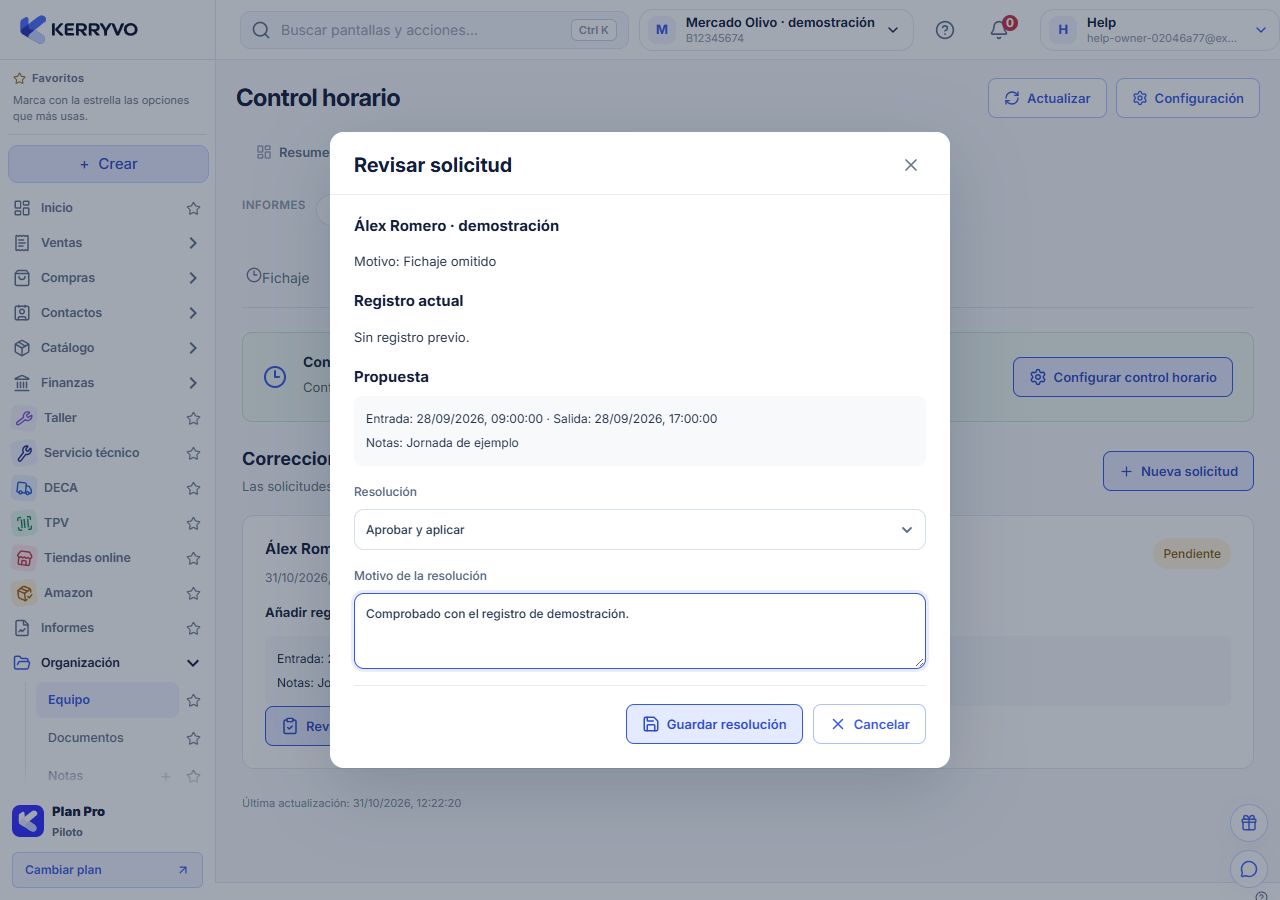
Task: Click the Actualizar button
Action: click(x=1047, y=98)
